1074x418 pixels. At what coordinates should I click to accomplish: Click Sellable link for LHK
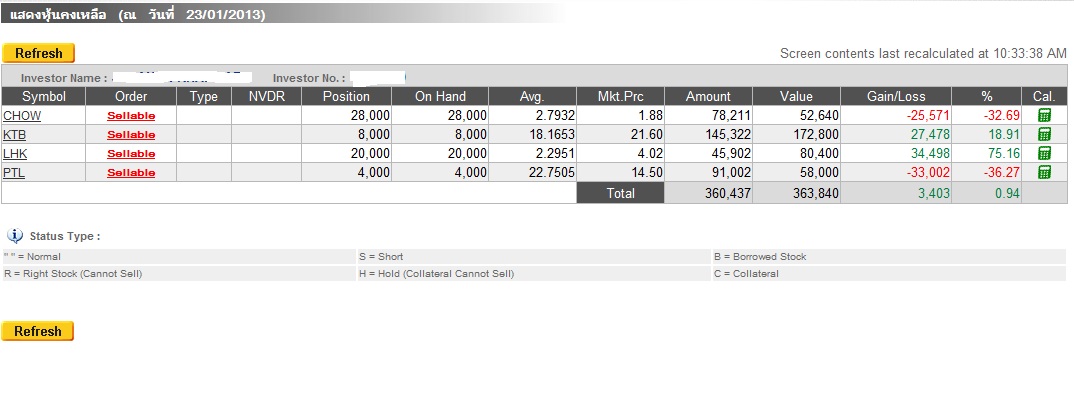click(x=131, y=154)
